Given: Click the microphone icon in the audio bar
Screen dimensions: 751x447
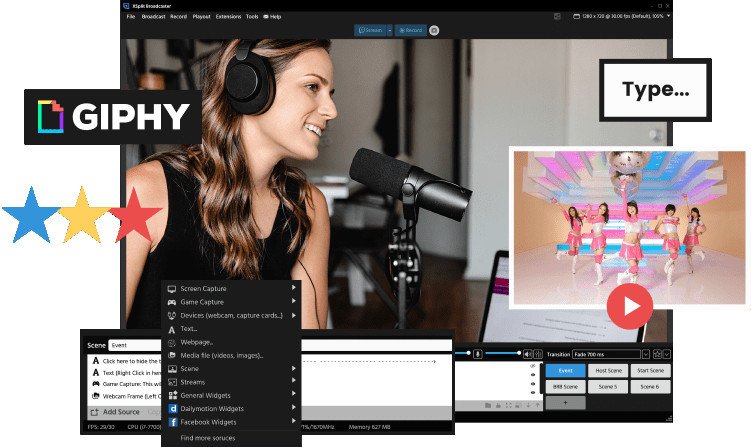Looking at the screenshot, I should click(x=478, y=354).
